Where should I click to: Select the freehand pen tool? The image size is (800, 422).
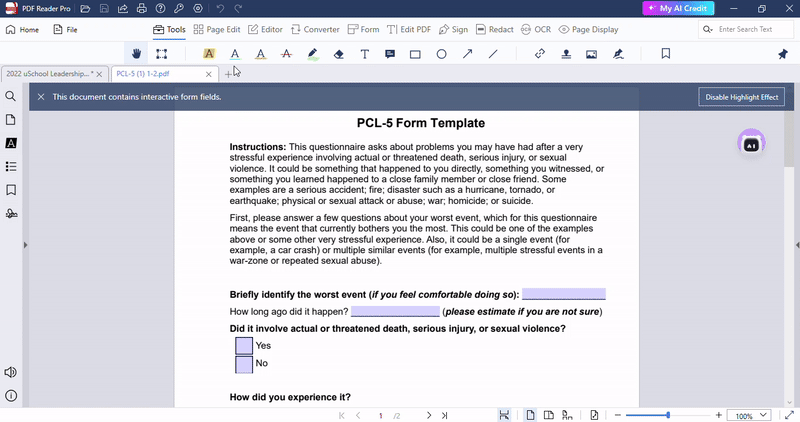[x=313, y=54]
